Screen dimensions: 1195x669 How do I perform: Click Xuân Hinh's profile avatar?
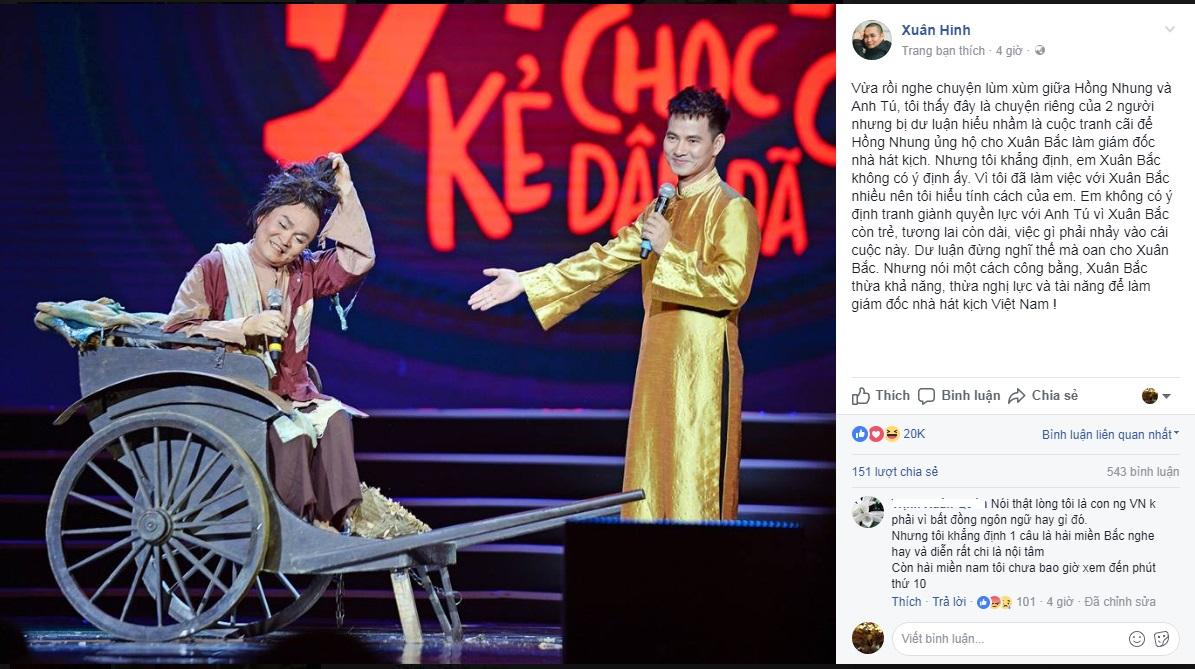click(x=871, y=40)
